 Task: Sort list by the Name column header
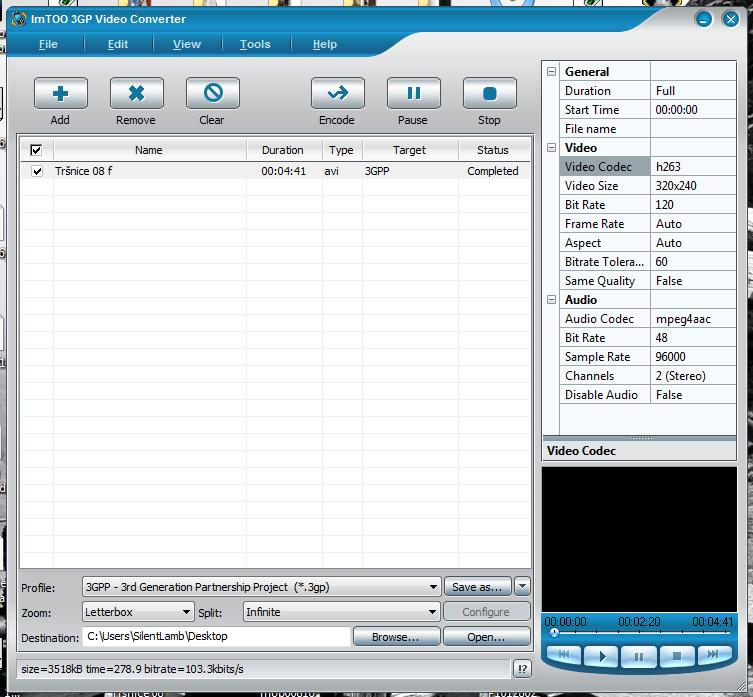click(x=149, y=150)
